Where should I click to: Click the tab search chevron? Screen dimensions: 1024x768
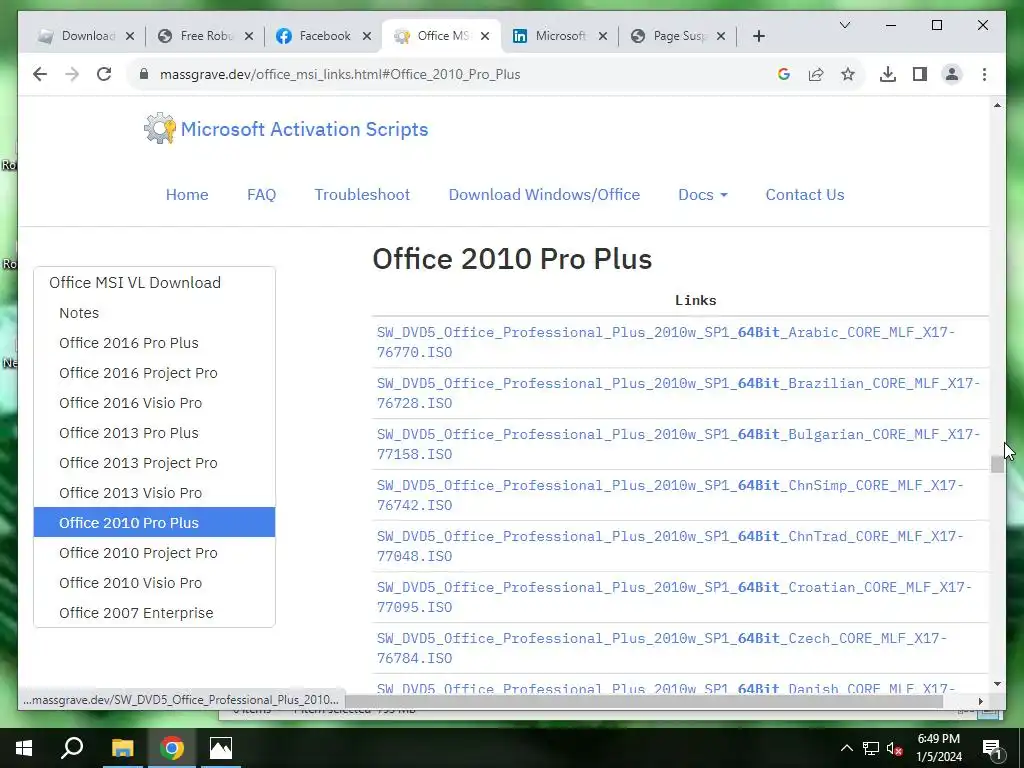(844, 25)
